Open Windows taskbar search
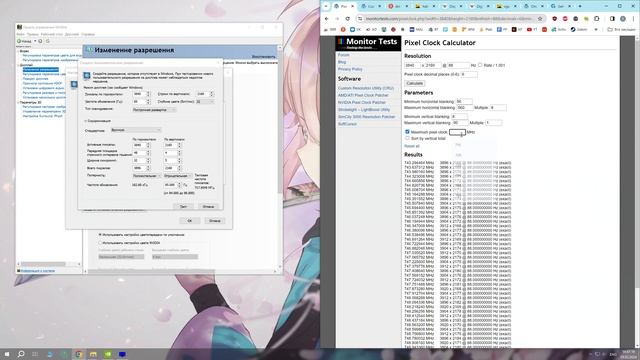Viewport: 640px width, 360px height. coord(21,354)
